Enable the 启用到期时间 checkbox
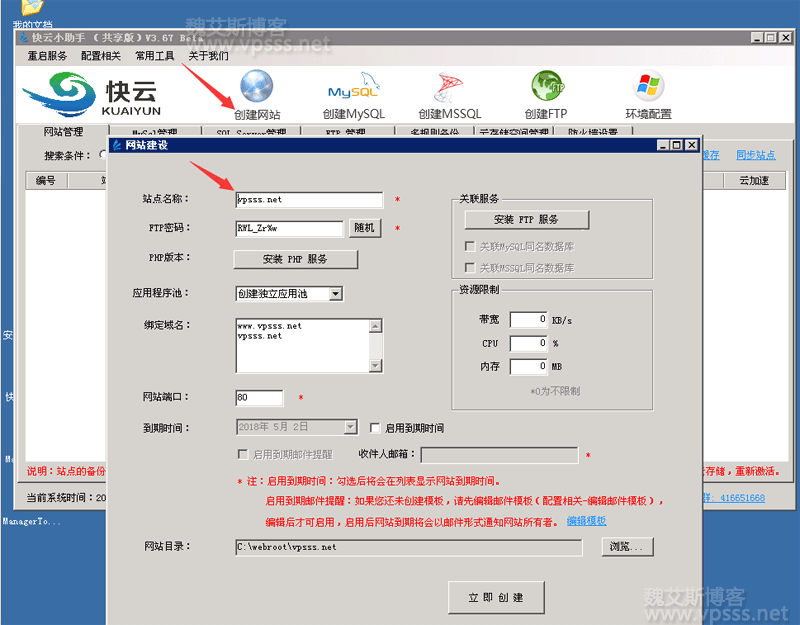Viewport: 800px width, 625px height. (375, 428)
